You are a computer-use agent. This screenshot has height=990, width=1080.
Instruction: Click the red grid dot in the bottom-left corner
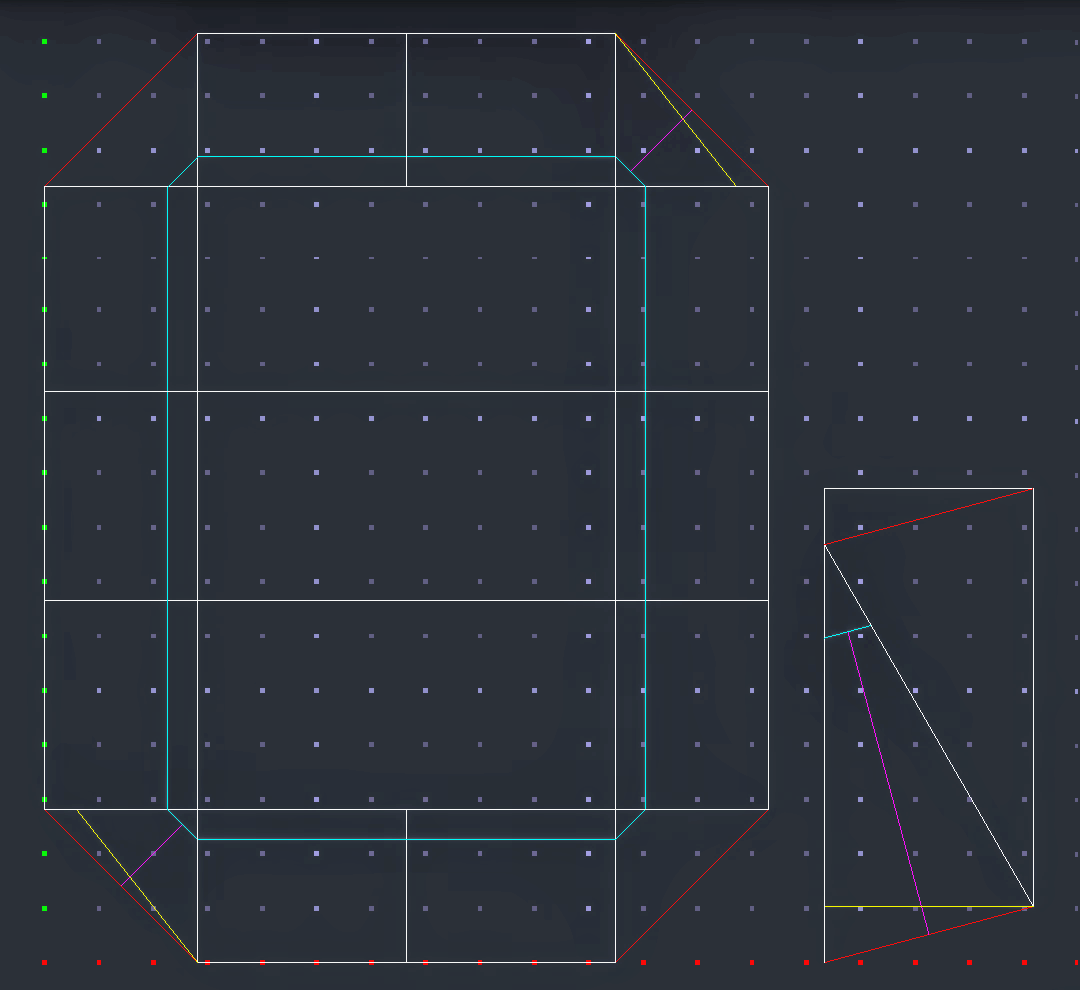click(45, 962)
